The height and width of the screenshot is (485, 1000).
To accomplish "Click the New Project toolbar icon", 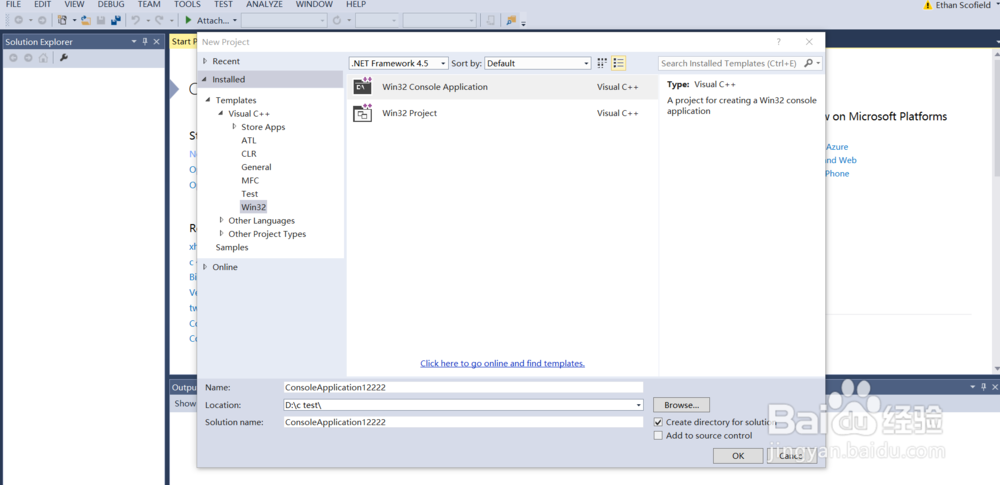I will click(62, 20).
